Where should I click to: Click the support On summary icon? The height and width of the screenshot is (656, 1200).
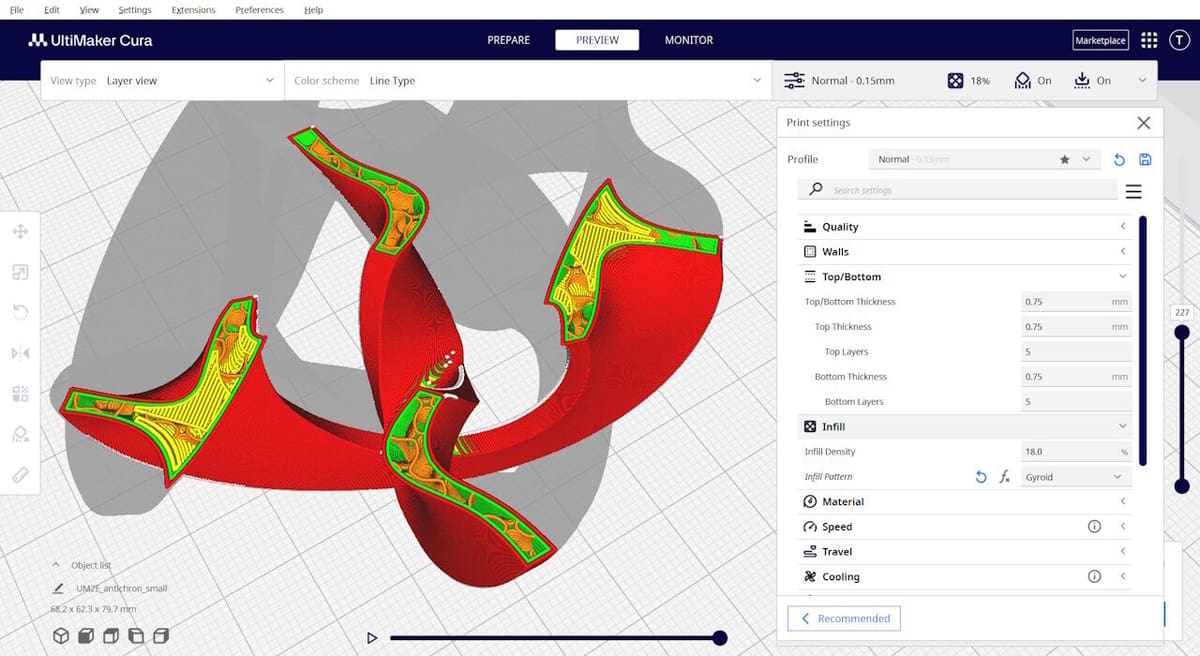click(x=1023, y=80)
